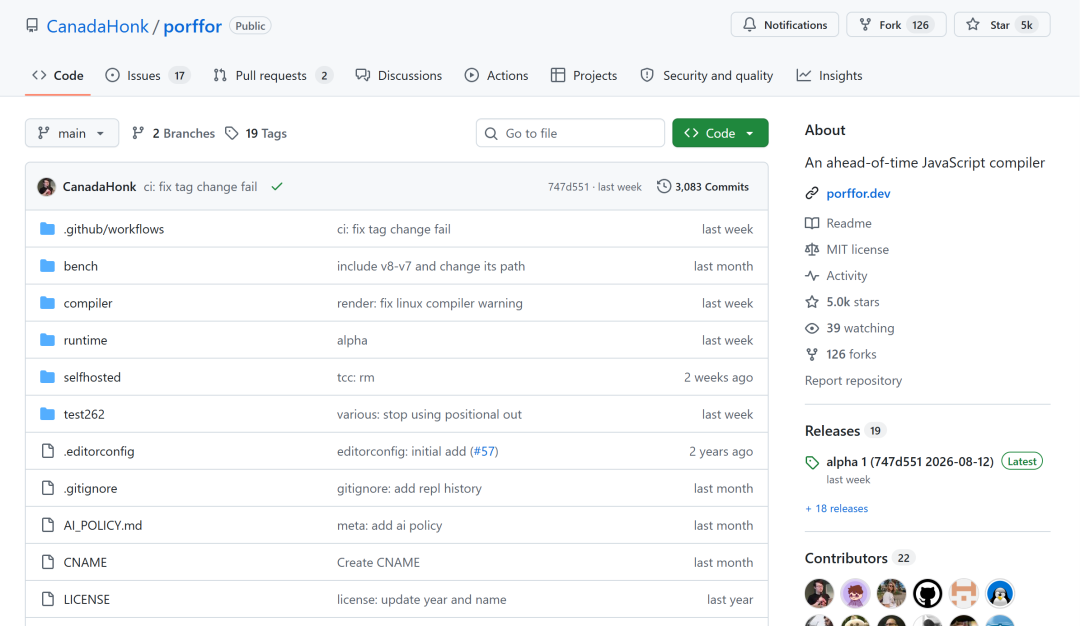This screenshot has height=626, width=1080.
Task: Click the file icon beside .gitignore
Action: coord(48,488)
